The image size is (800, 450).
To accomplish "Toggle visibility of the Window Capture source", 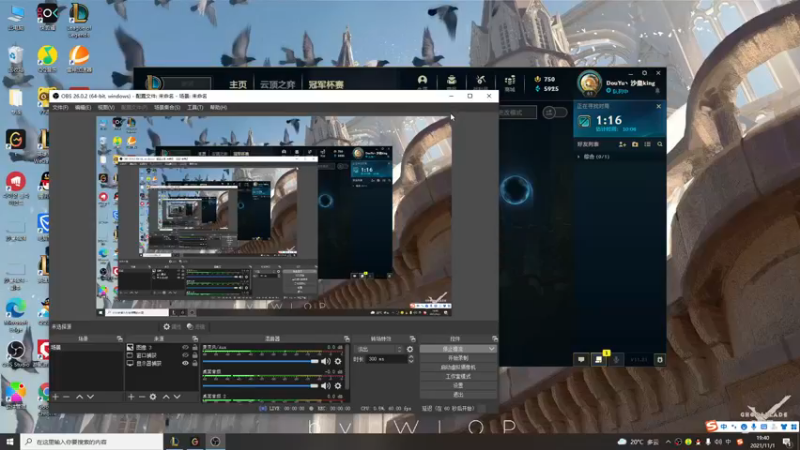I will (185, 355).
